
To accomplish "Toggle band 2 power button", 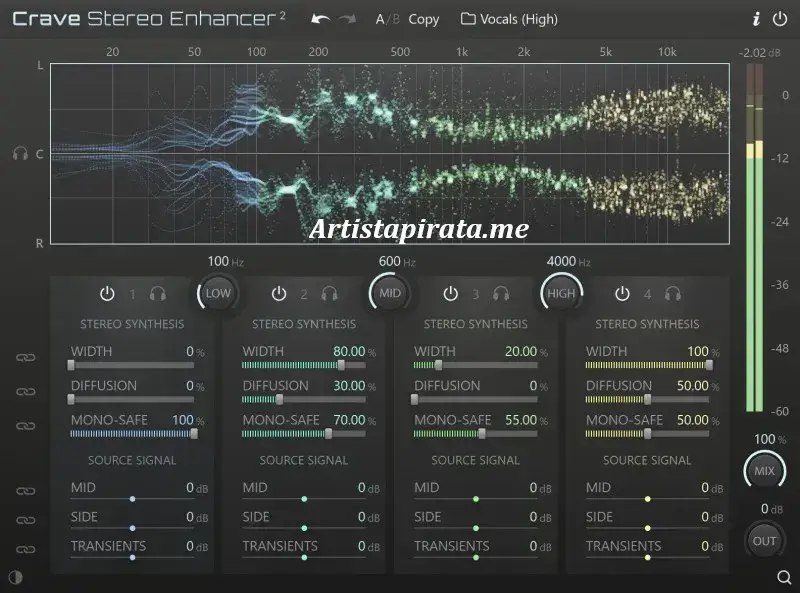I will pos(279,294).
